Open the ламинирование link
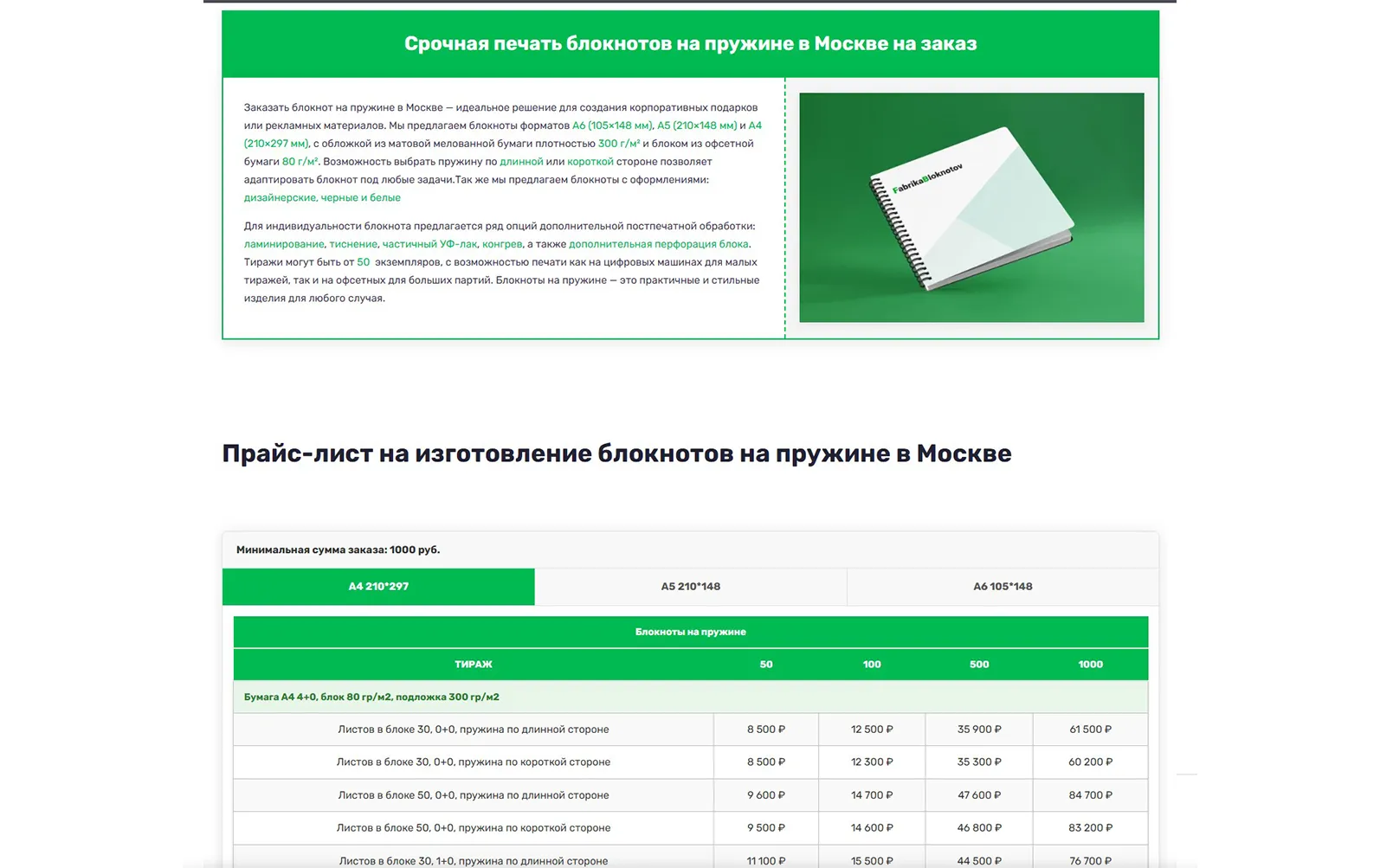Screen dimensions: 1380x868 click(284, 244)
